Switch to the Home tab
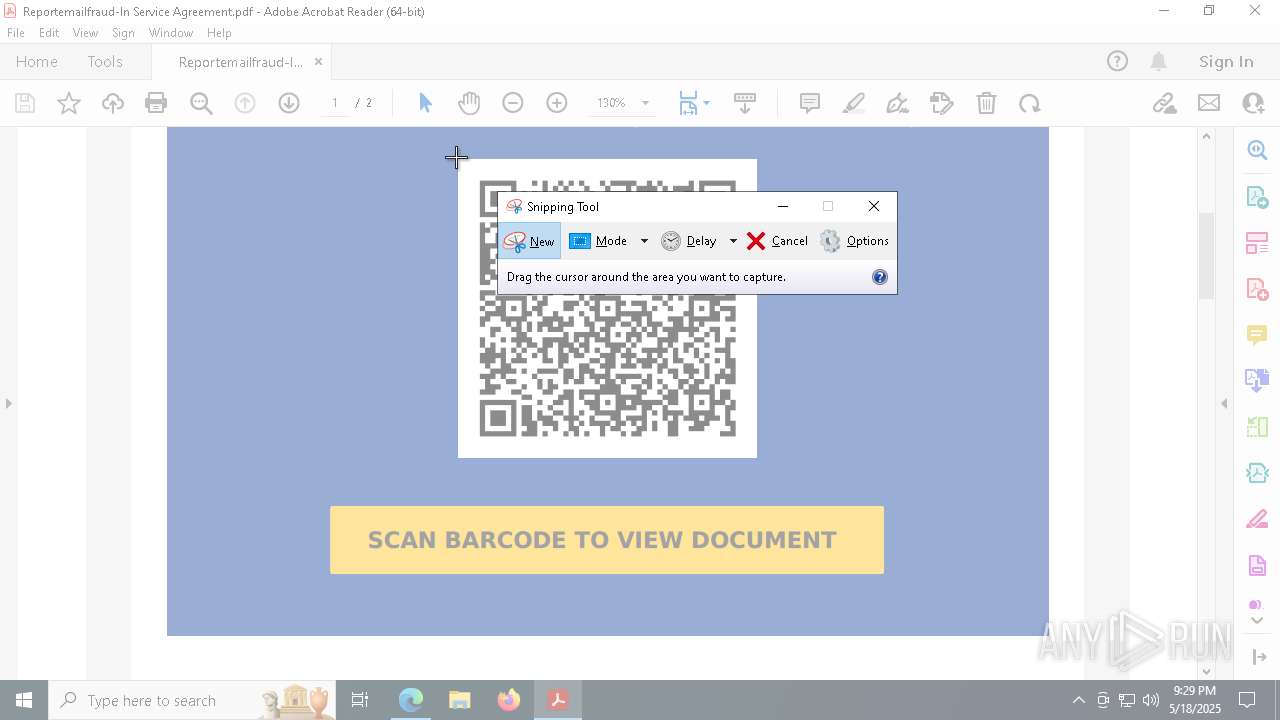Image resolution: width=1280 pixels, height=720 pixels. coord(37,61)
